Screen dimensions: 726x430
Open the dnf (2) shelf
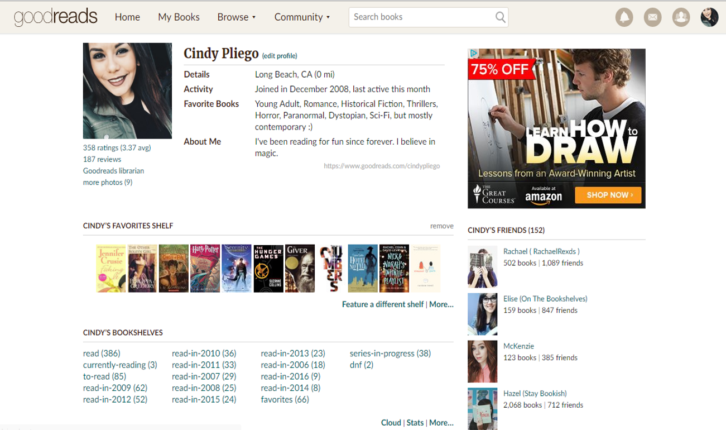pyautogui.click(x=361, y=365)
